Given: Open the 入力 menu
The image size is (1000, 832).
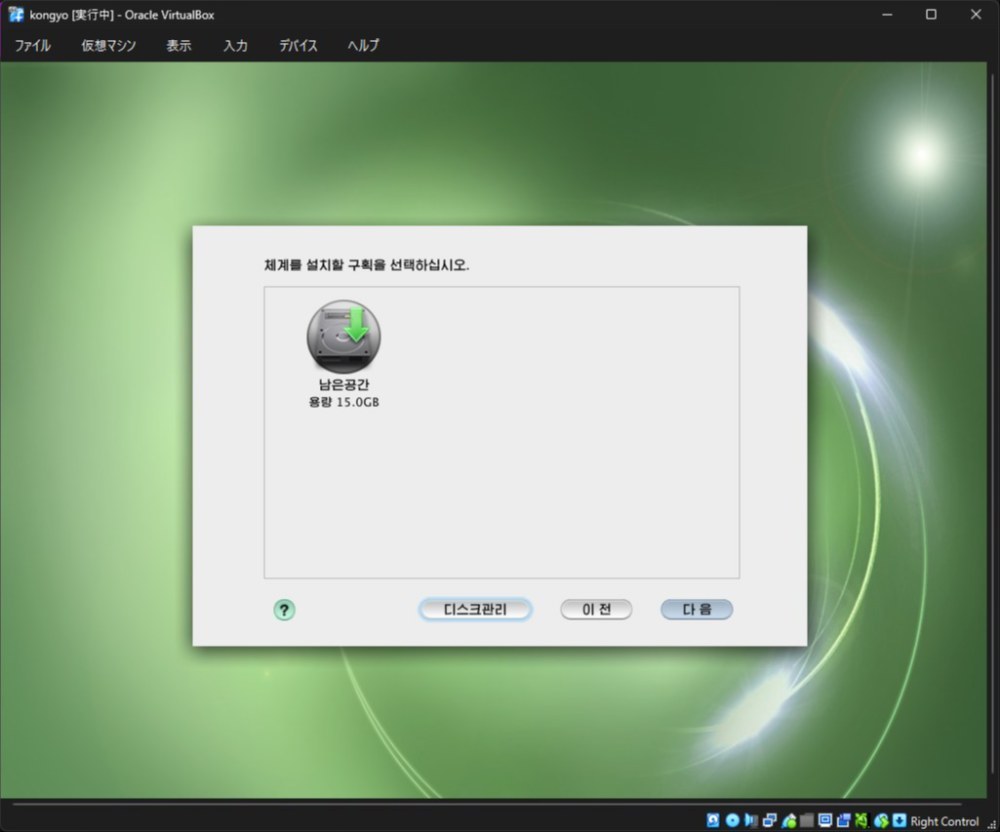Looking at the screenshot, I should (x=235, y=45).
